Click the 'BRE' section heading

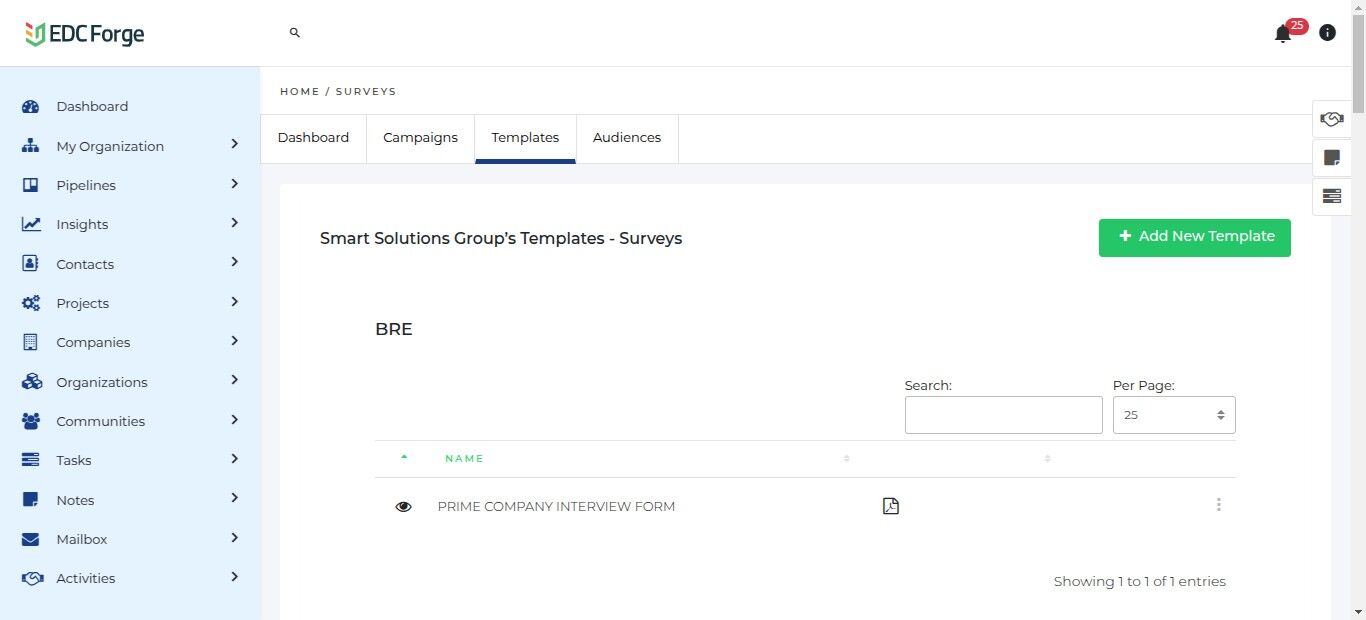click(x=394, y=329)
